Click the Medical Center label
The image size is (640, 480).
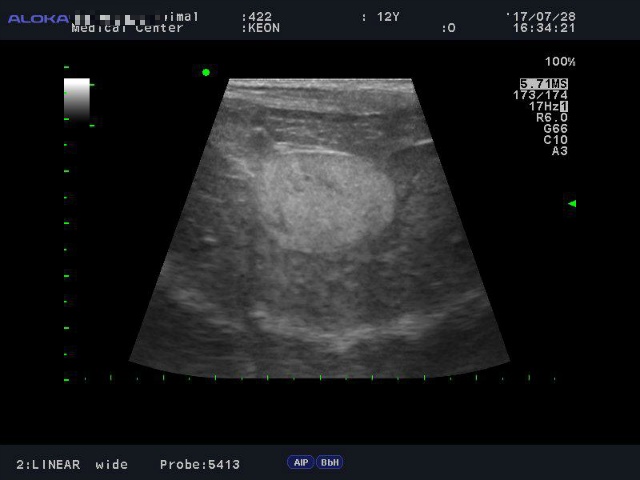127,28
